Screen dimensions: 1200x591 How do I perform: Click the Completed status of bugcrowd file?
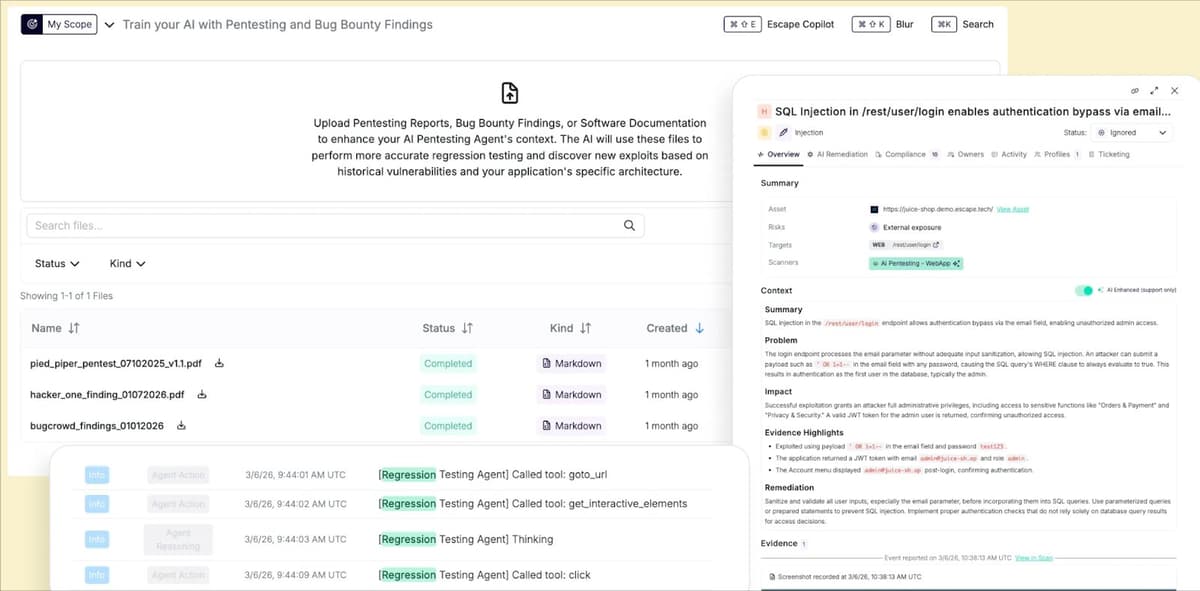[x=448, y=425]
